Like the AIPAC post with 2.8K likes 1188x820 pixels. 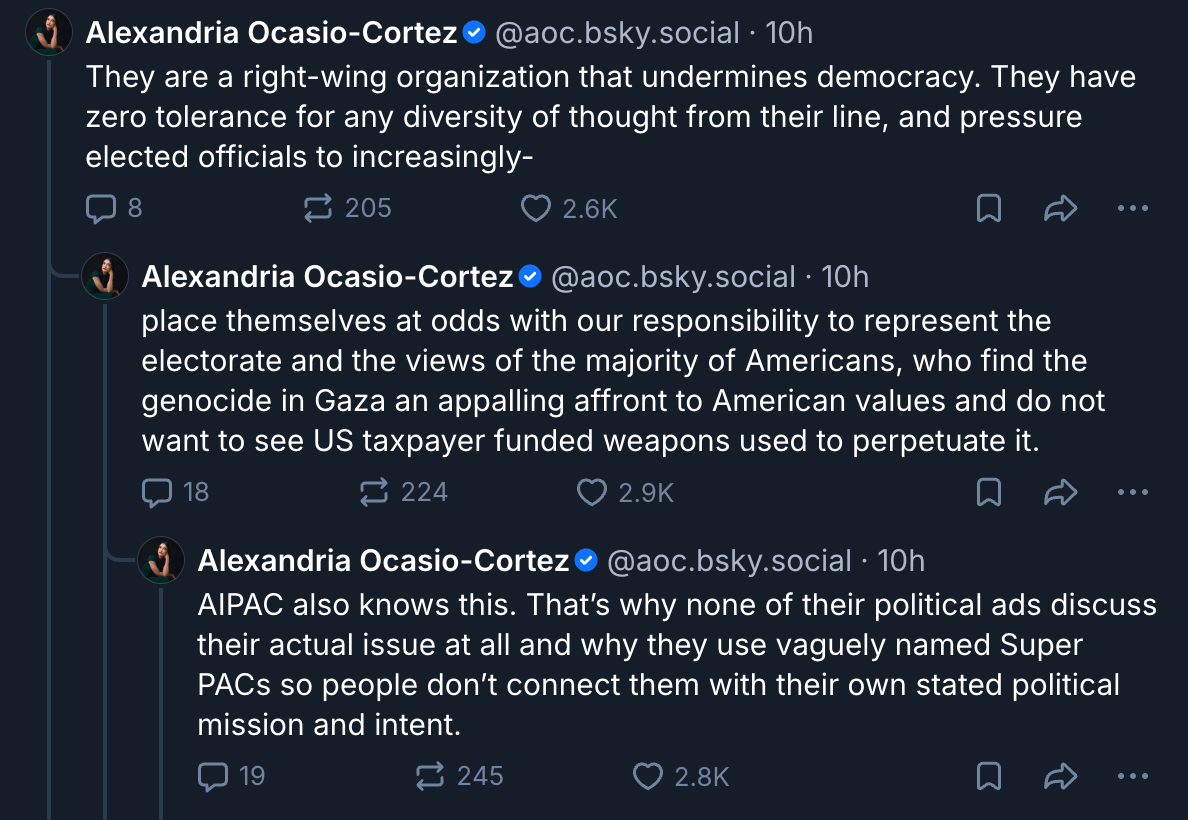[x=649, y=776]
